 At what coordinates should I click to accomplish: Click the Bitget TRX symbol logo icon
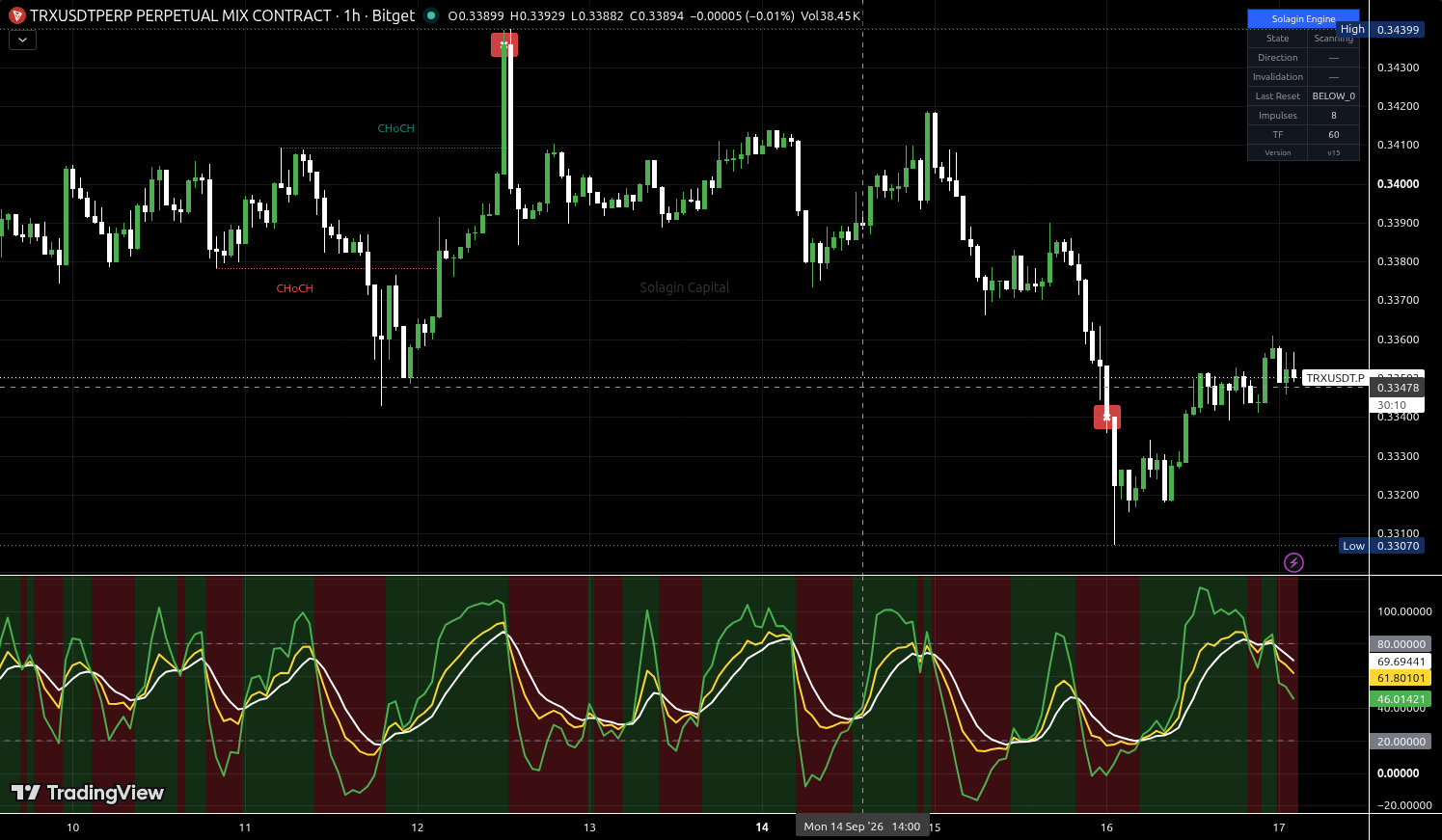(x=16, y=15)
